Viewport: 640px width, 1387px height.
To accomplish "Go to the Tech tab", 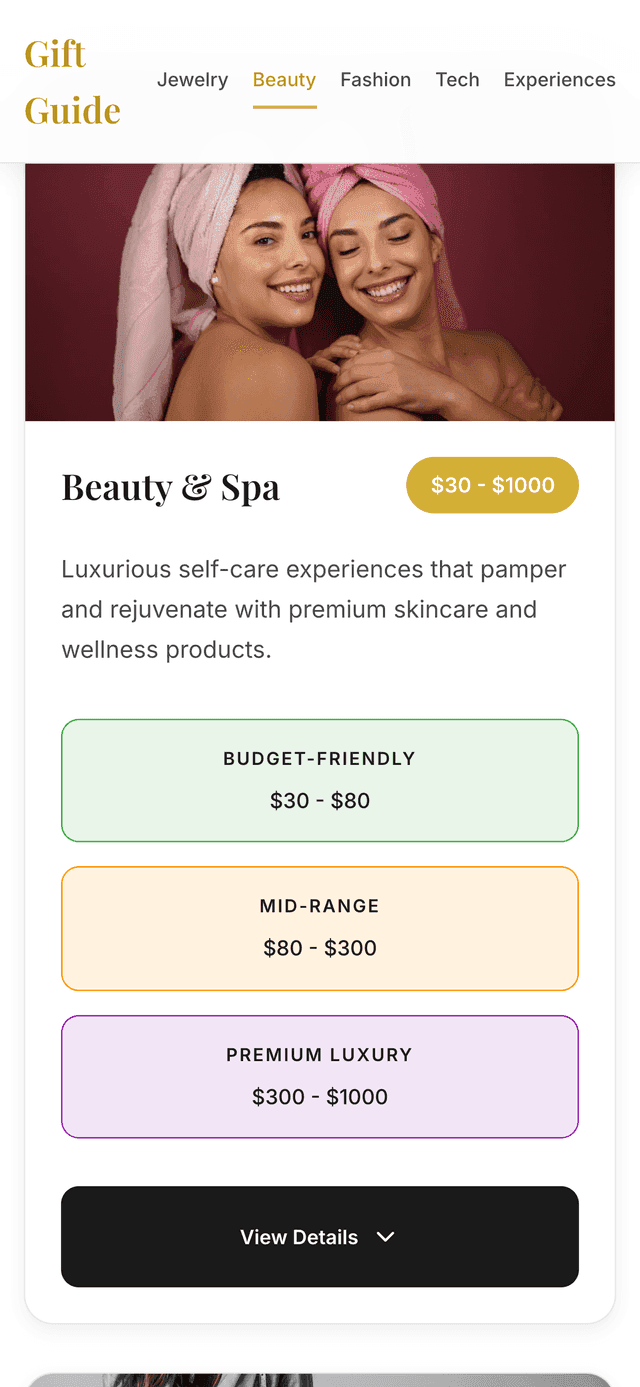I will click(x=457, y=80).
